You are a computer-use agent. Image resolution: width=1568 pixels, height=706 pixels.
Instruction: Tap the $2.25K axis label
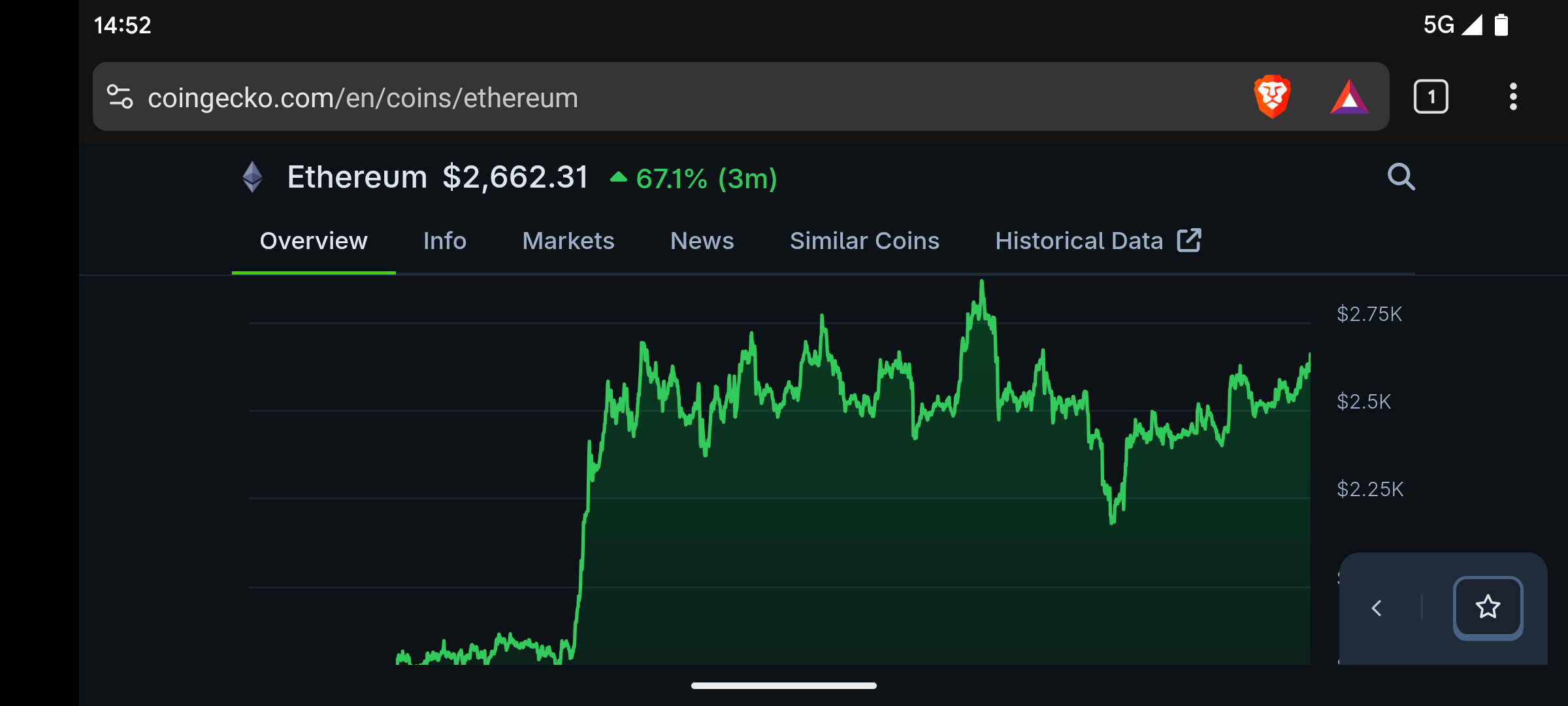(x=1370, y=489)
